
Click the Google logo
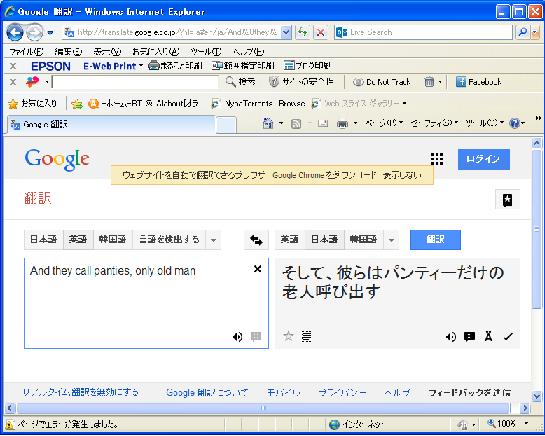click(x=57, y=160)
